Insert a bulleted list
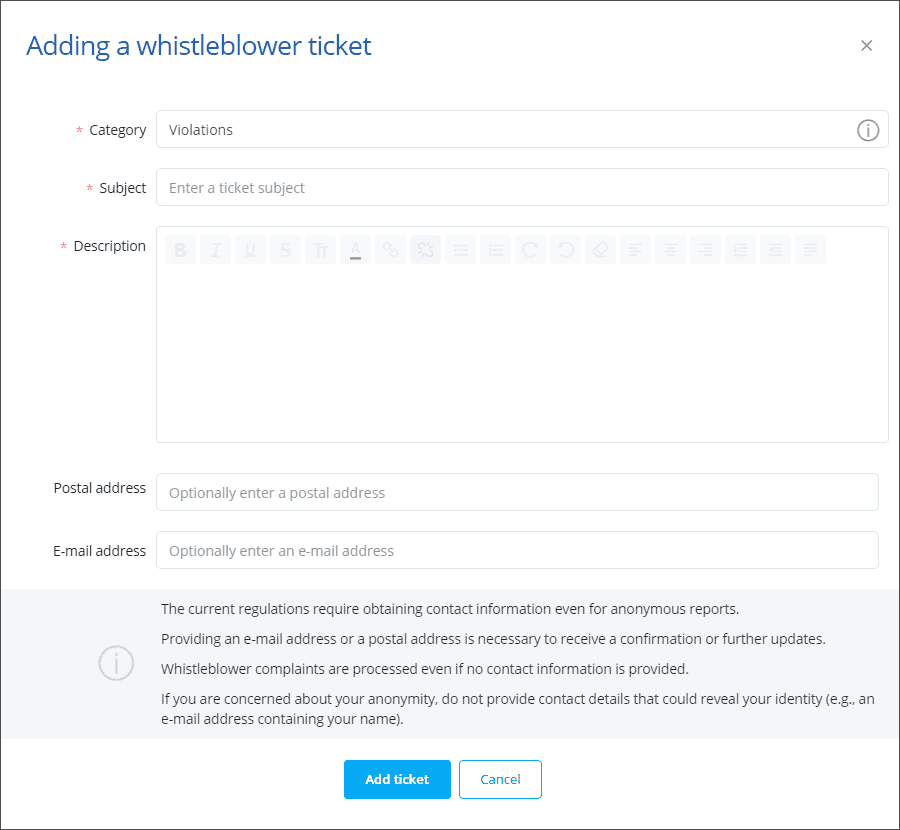 tap(460, 250)
